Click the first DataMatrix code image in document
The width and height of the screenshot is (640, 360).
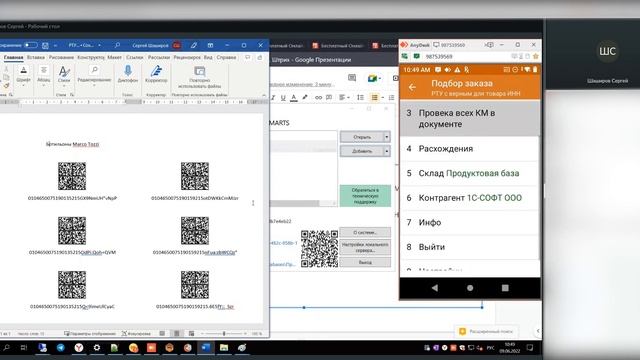(72, 176)
